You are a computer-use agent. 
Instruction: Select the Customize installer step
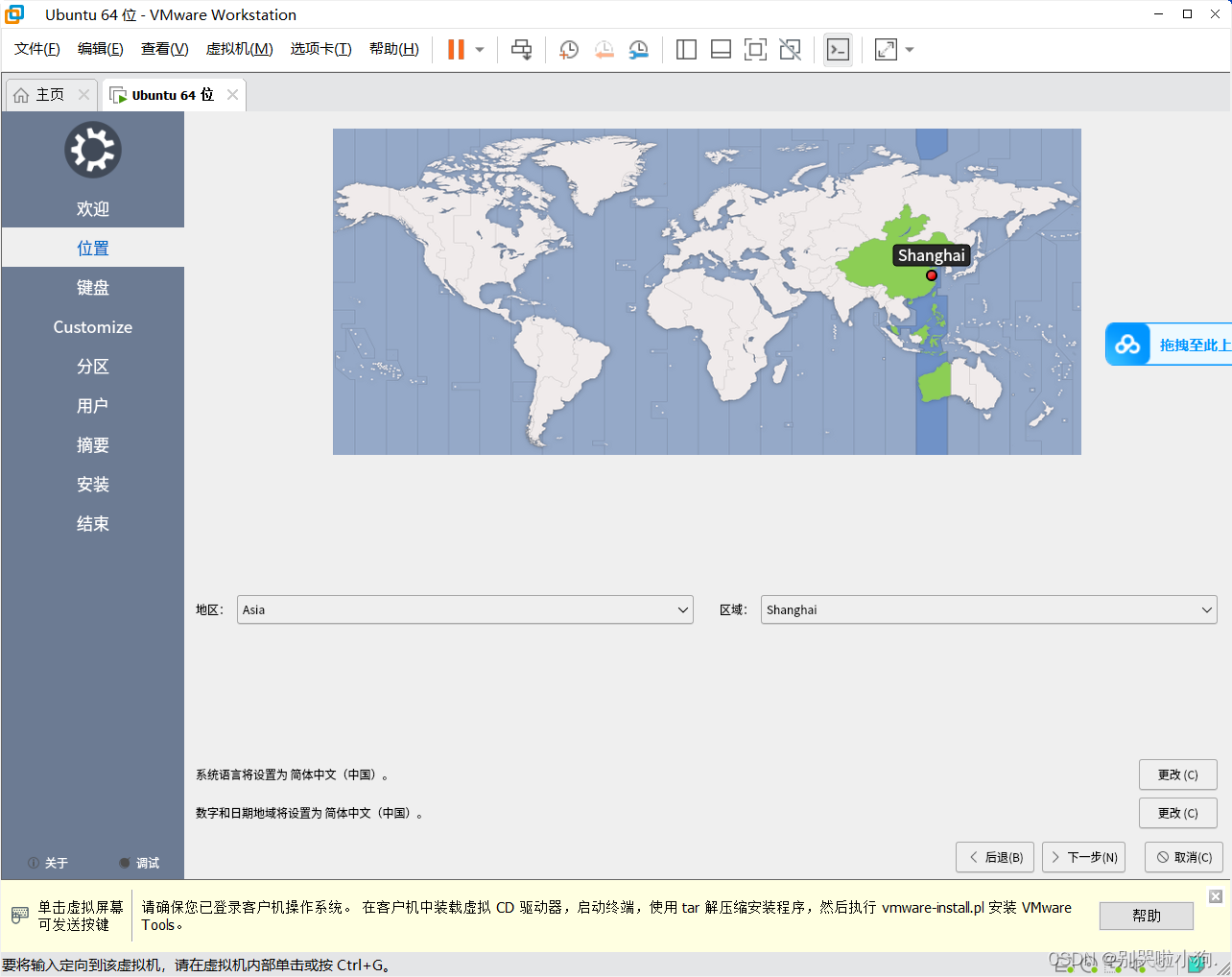93,326
